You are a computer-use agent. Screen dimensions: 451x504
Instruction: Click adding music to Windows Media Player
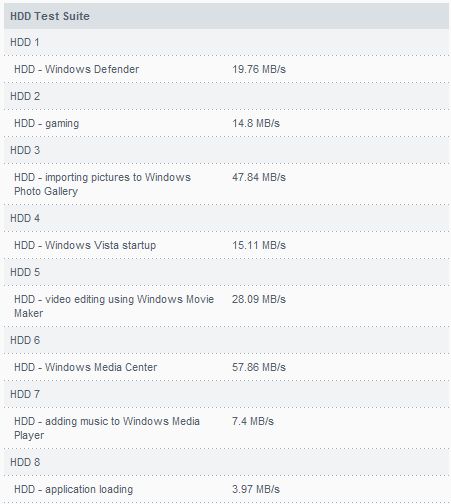pyautogui.click(x=107, y=428)
